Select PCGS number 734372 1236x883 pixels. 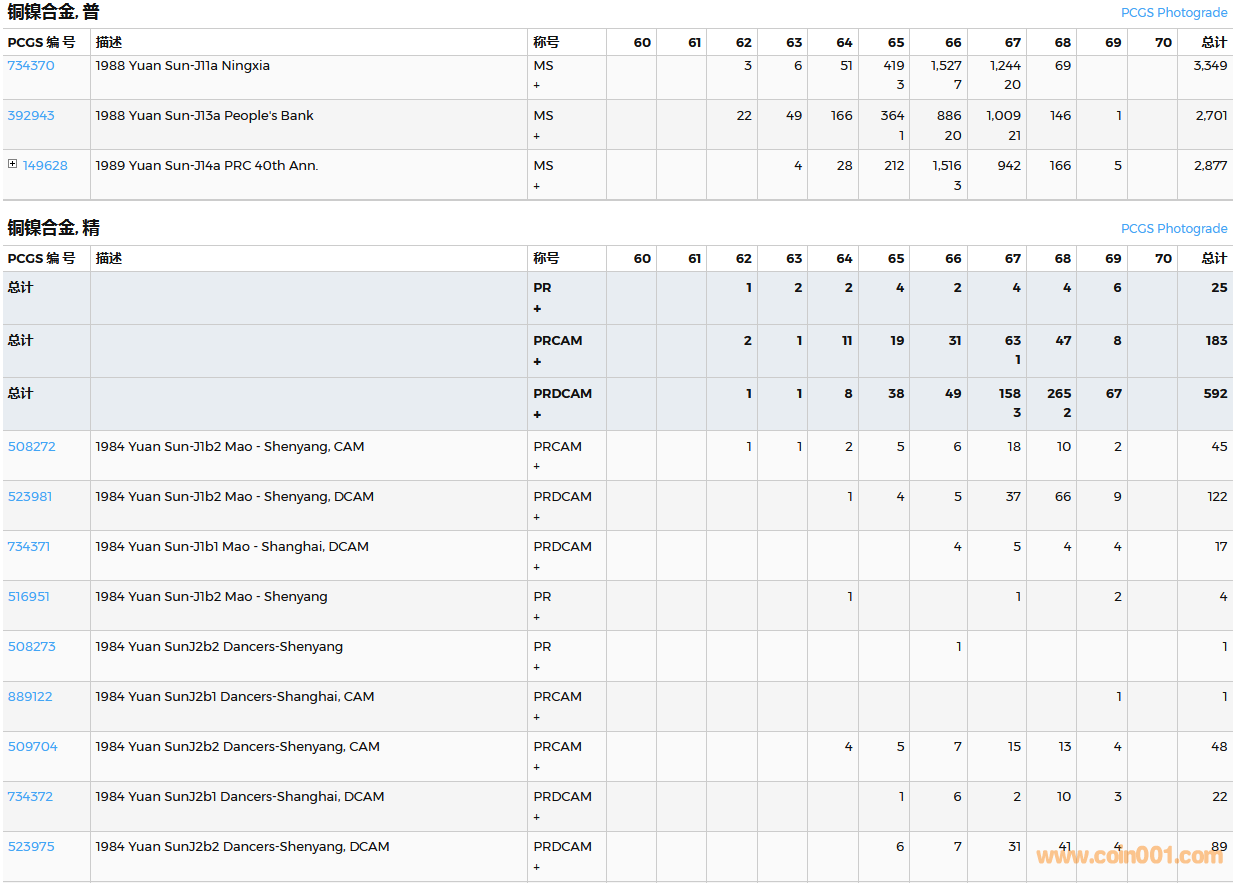coord(30,797)
